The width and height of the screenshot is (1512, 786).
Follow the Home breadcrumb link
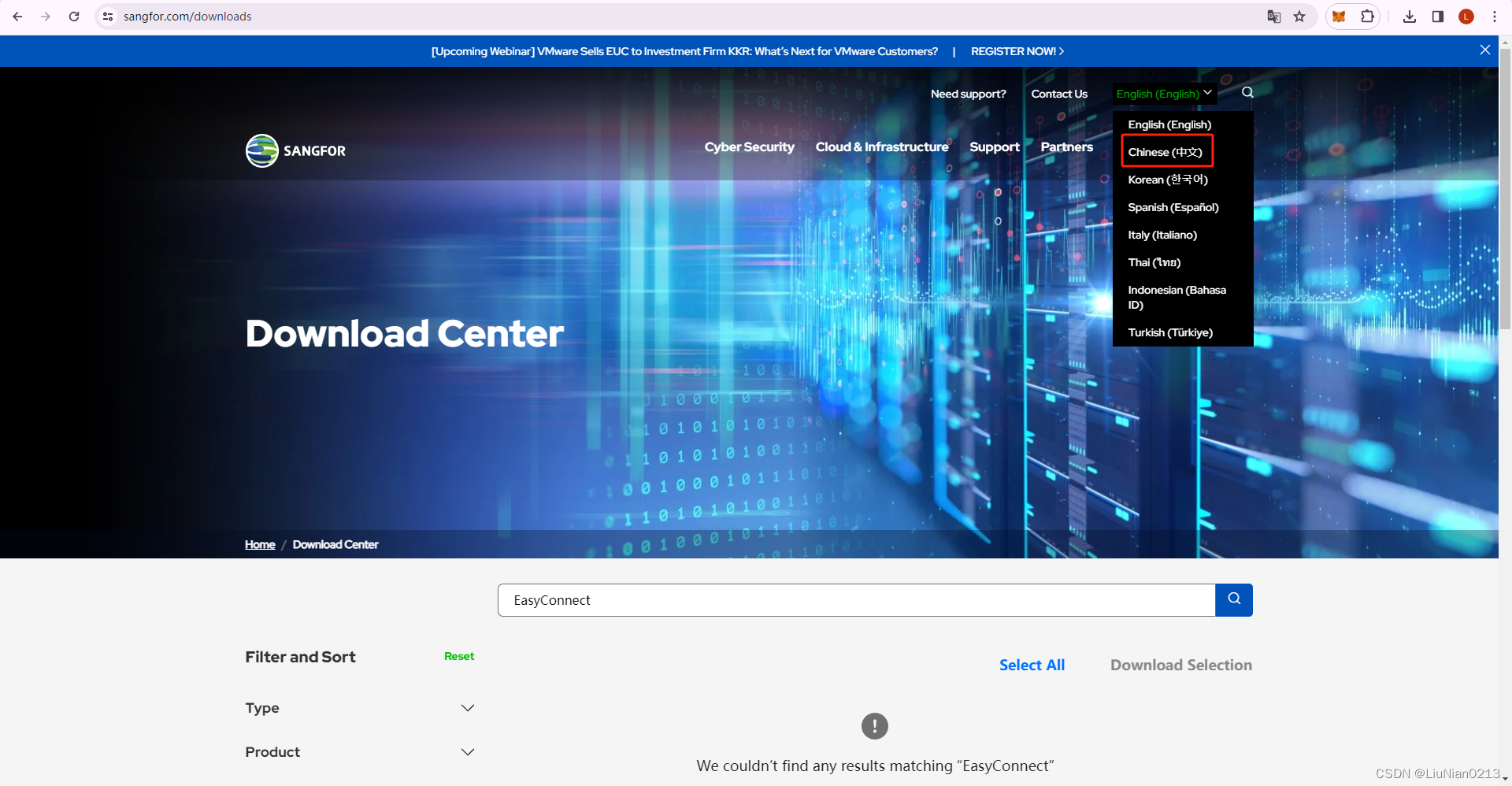[260, 544]
